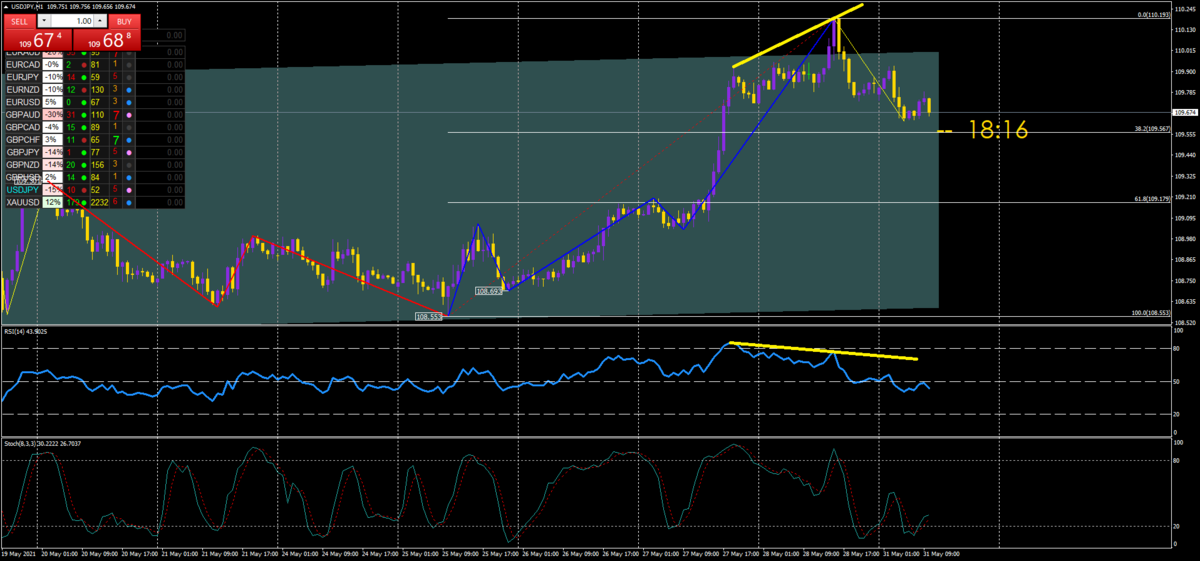Click the pink dot in USDJPY row

click(x=129, y=190)
